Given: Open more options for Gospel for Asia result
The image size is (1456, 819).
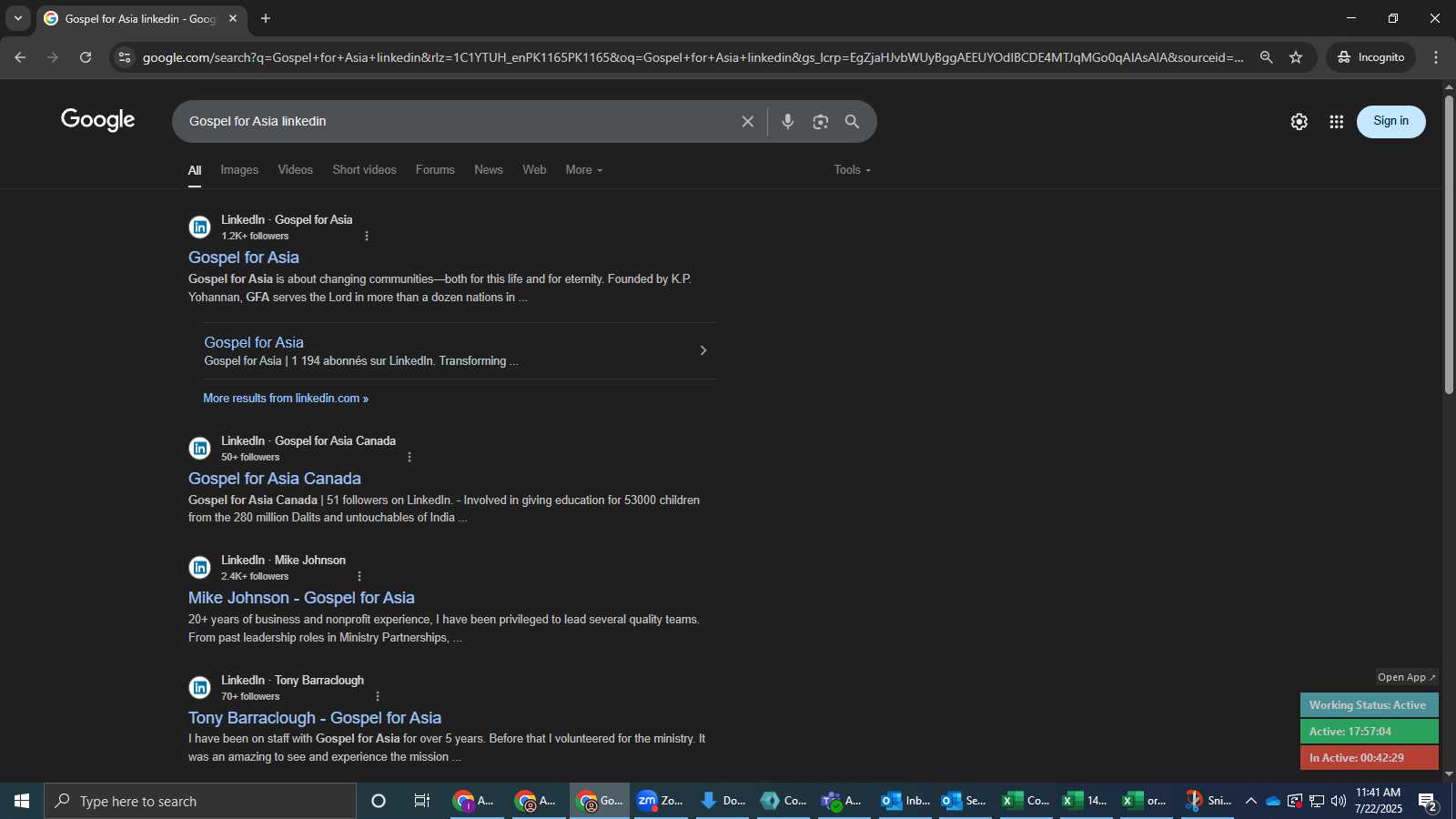Looking at the screenshot, I should [x=367, y=236].
